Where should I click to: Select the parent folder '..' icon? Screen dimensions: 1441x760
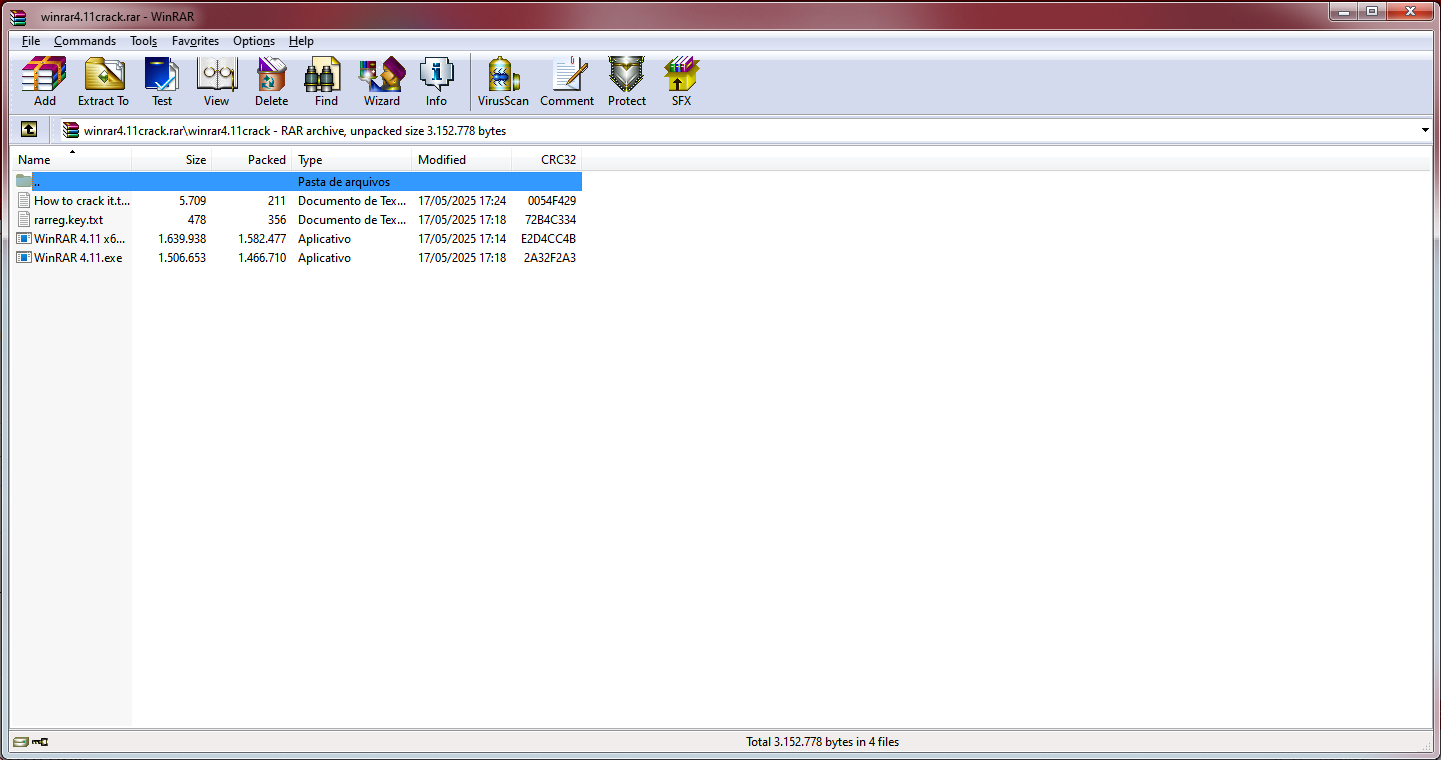point(24,181)
